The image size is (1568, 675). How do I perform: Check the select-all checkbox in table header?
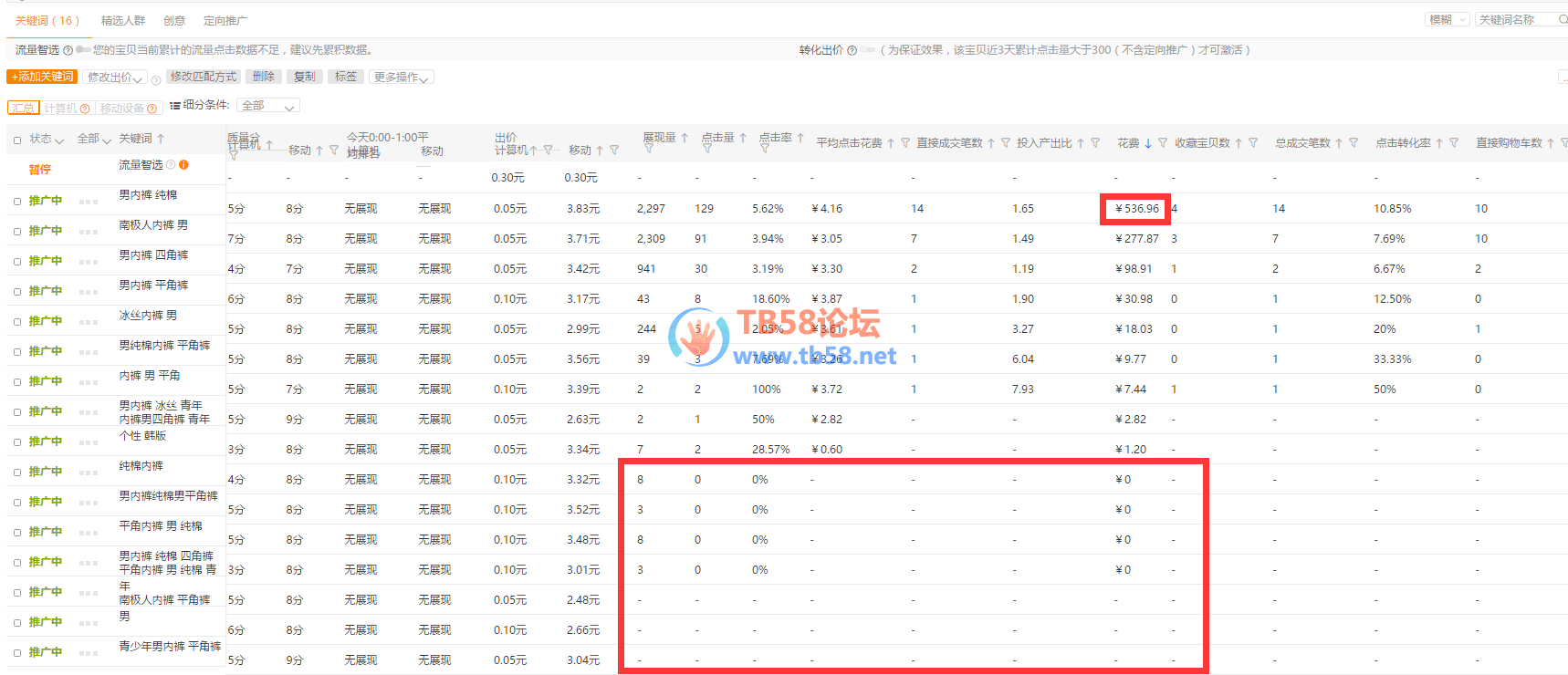point(16,140)
